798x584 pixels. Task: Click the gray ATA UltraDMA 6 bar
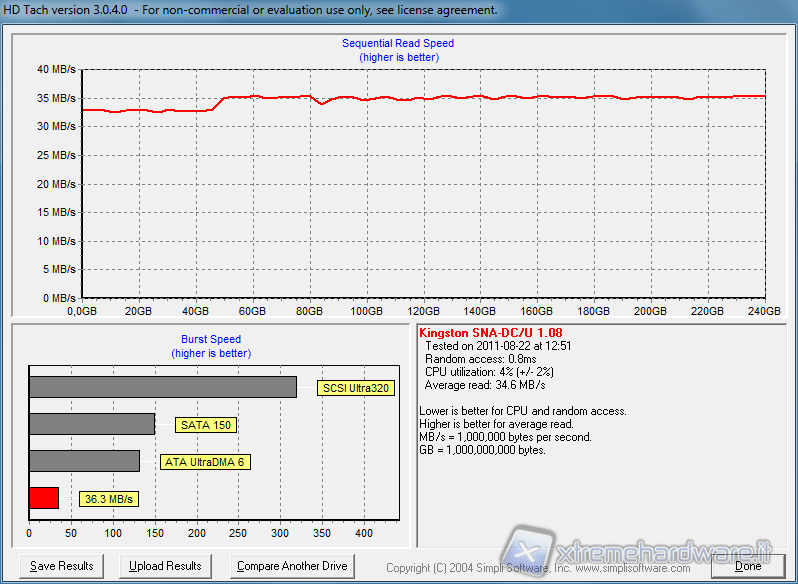[x=85, y=461]
